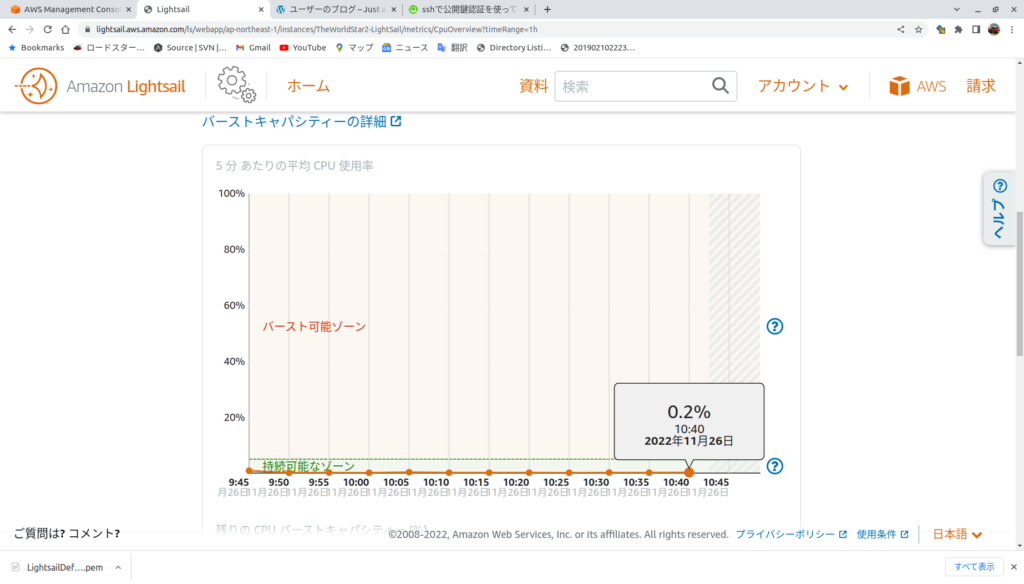
Task: Close the AWS Management Console tab
Action: coord(129,10)
